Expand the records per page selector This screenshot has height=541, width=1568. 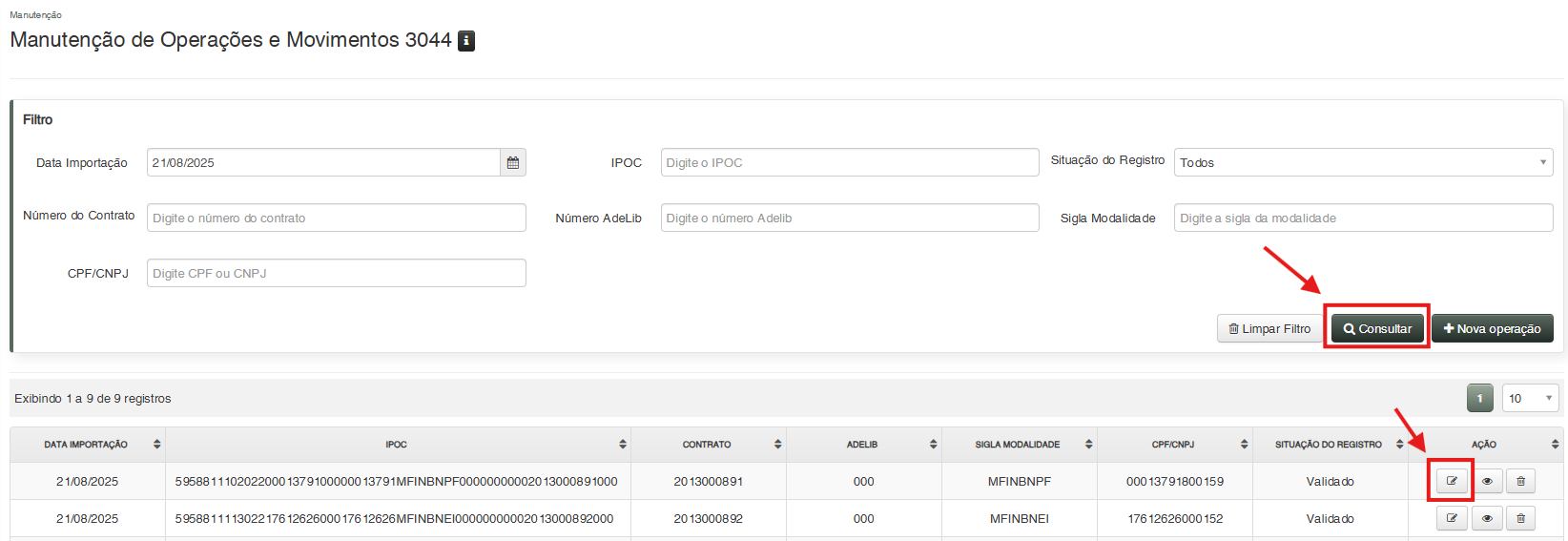(1530, 398)
